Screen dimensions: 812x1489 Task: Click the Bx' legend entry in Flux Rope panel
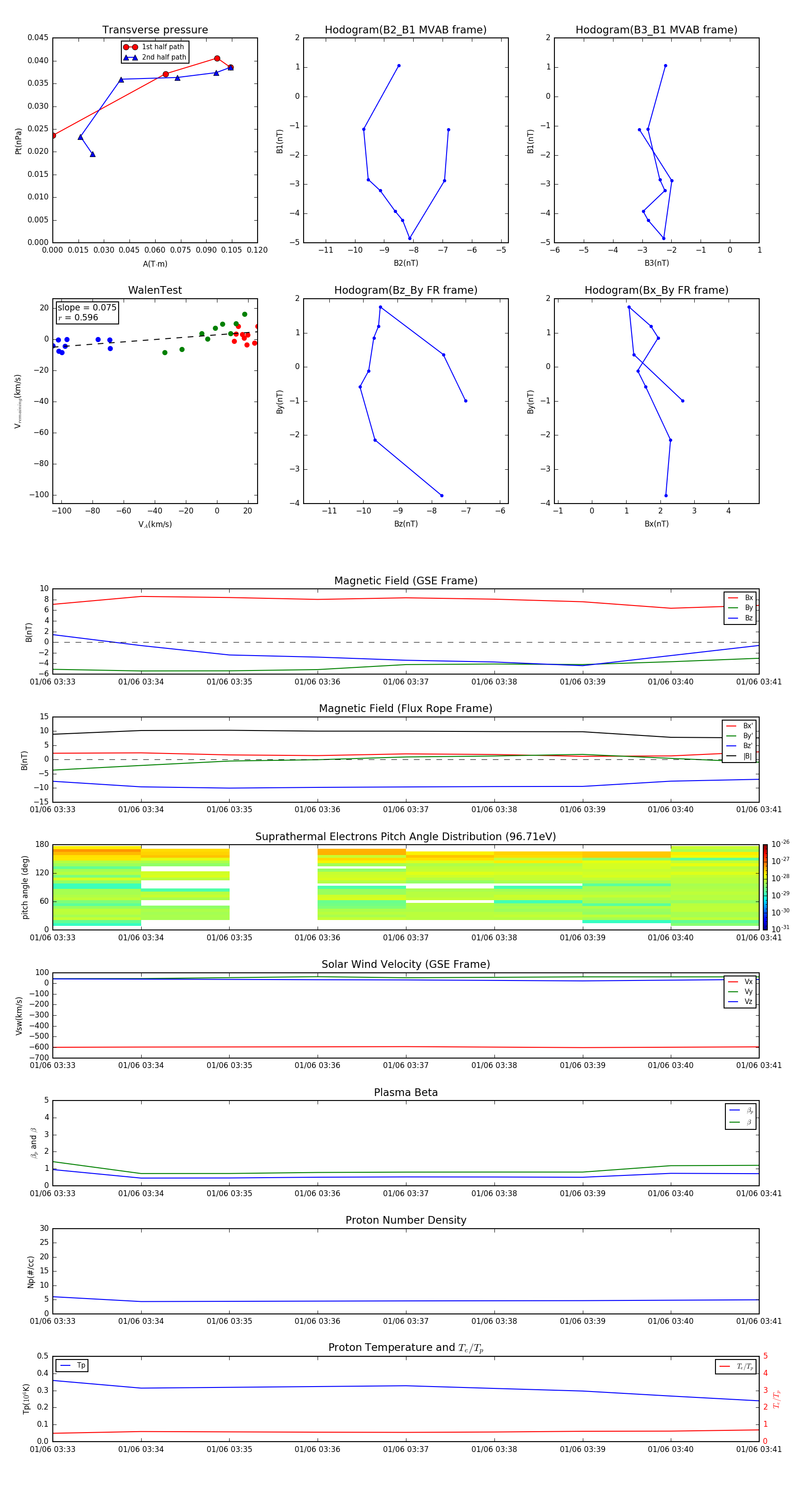(x=739, y=726)
